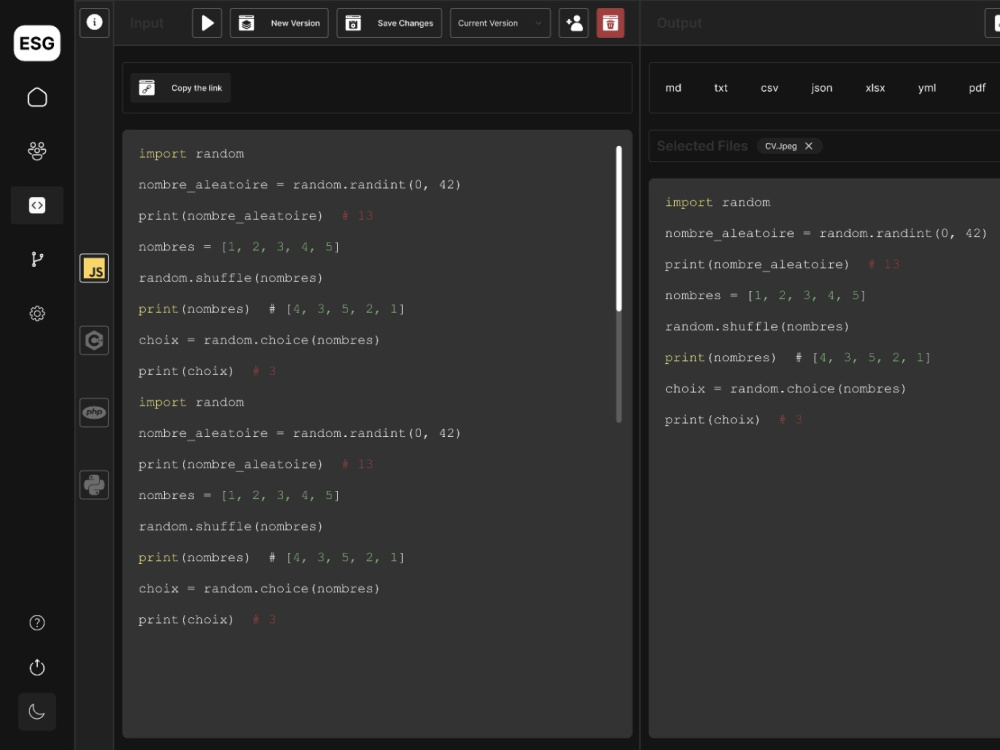Click the Copy the link button
The width and height of the screenshot is (1000, 750).
pyautogui.click(x=180, y=88)
